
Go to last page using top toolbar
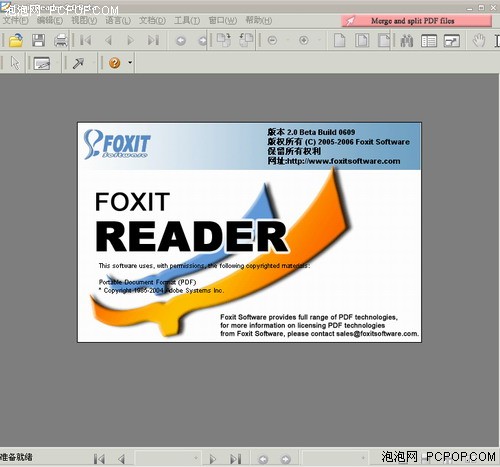tap(153, 40)
